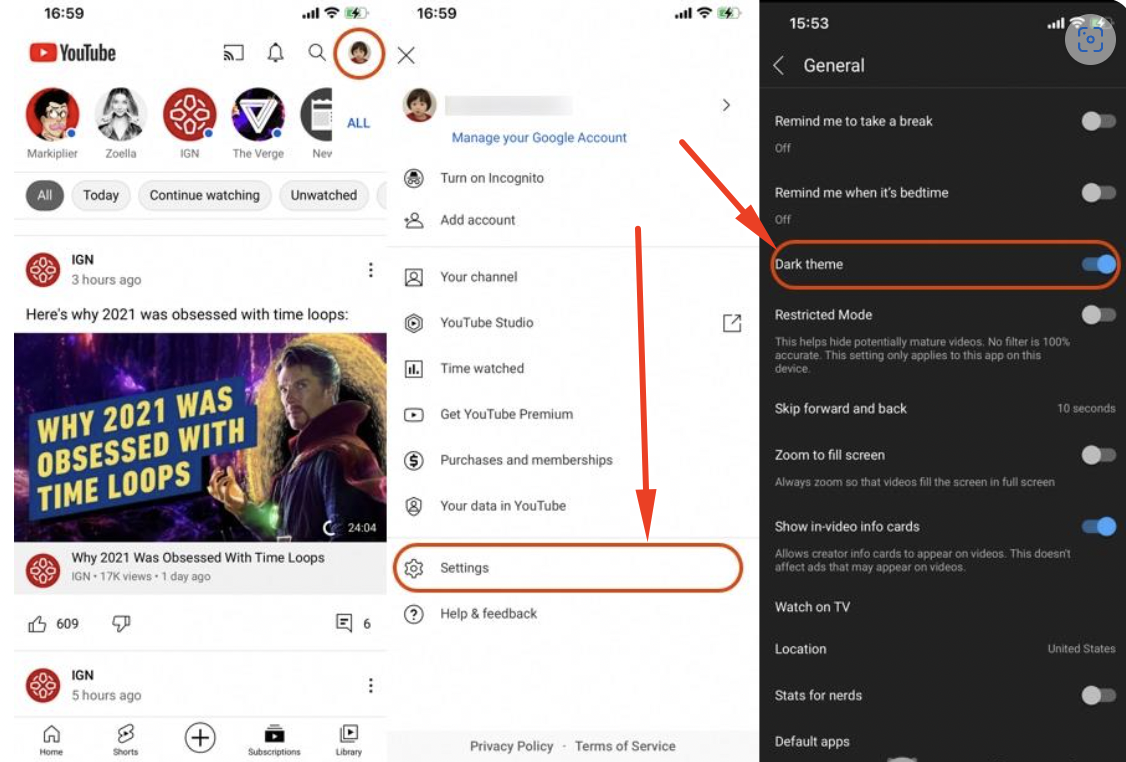
Task: Show ALL subscribed channels
Action: click(x=358, y=123)
